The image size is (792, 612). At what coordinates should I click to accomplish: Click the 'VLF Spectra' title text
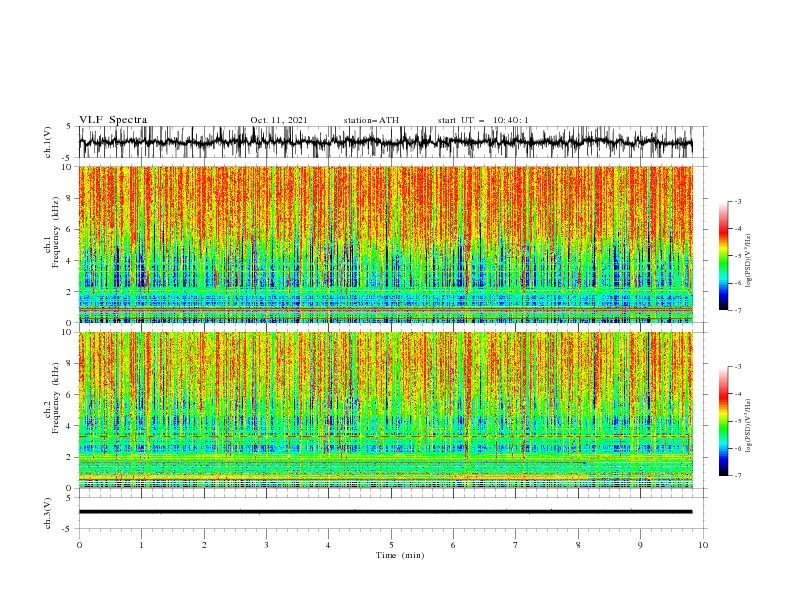tap(113, 120)
